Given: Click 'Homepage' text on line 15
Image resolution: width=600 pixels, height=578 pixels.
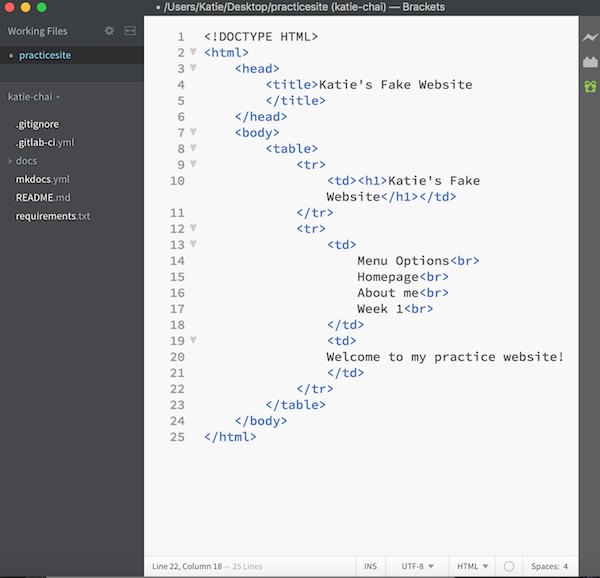Looking at the screenshot, I should [x=388, y=277].
